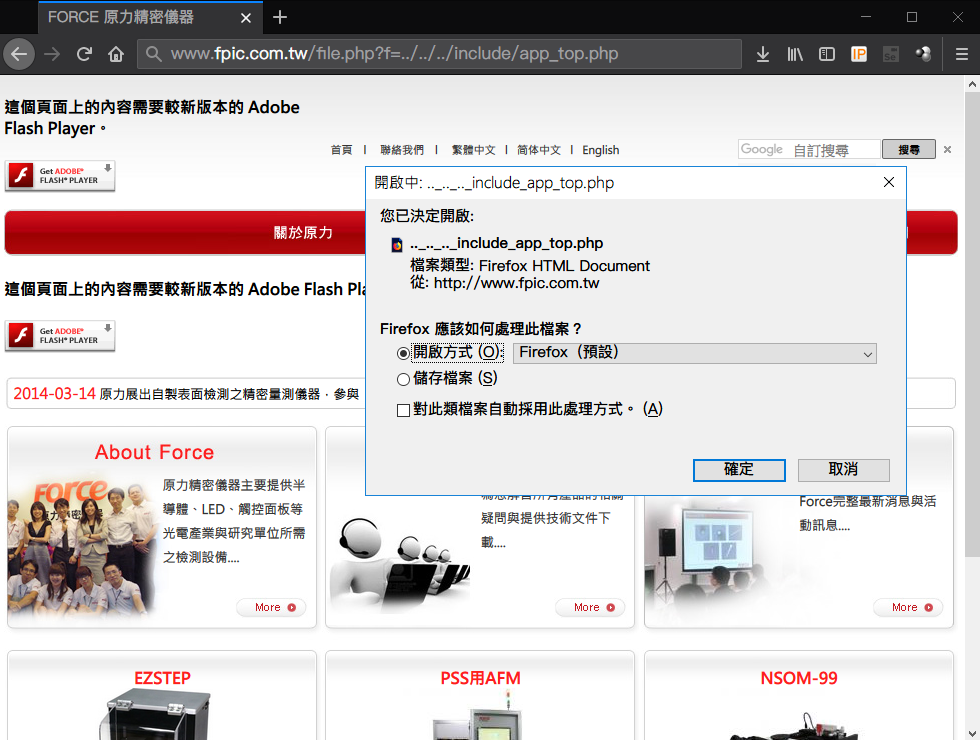Open a new browser tab
980x740 pixels.
280,18
